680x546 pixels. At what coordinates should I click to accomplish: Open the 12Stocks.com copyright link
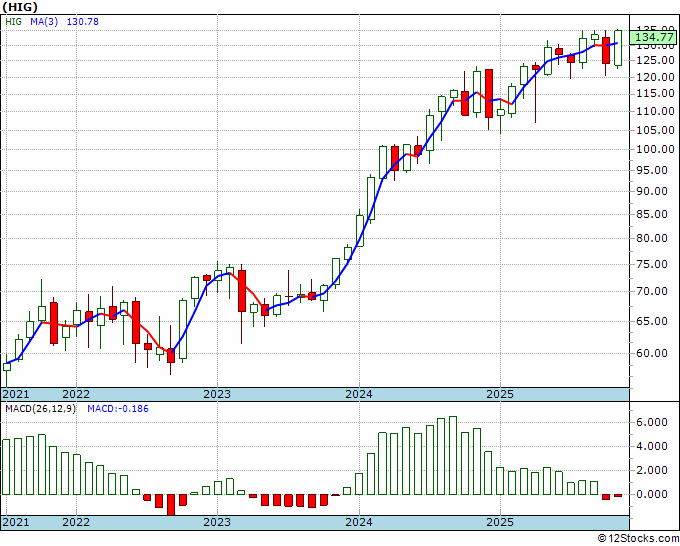pyautogui.click(x=638, y=539)
